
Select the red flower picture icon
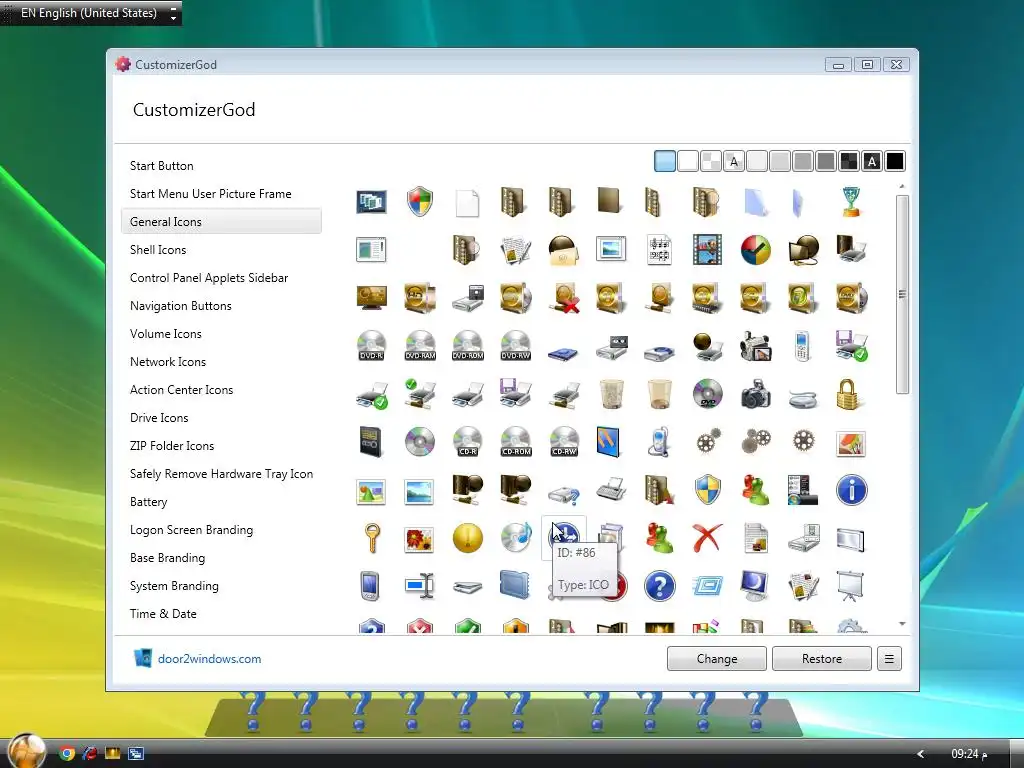coord(419,539)
